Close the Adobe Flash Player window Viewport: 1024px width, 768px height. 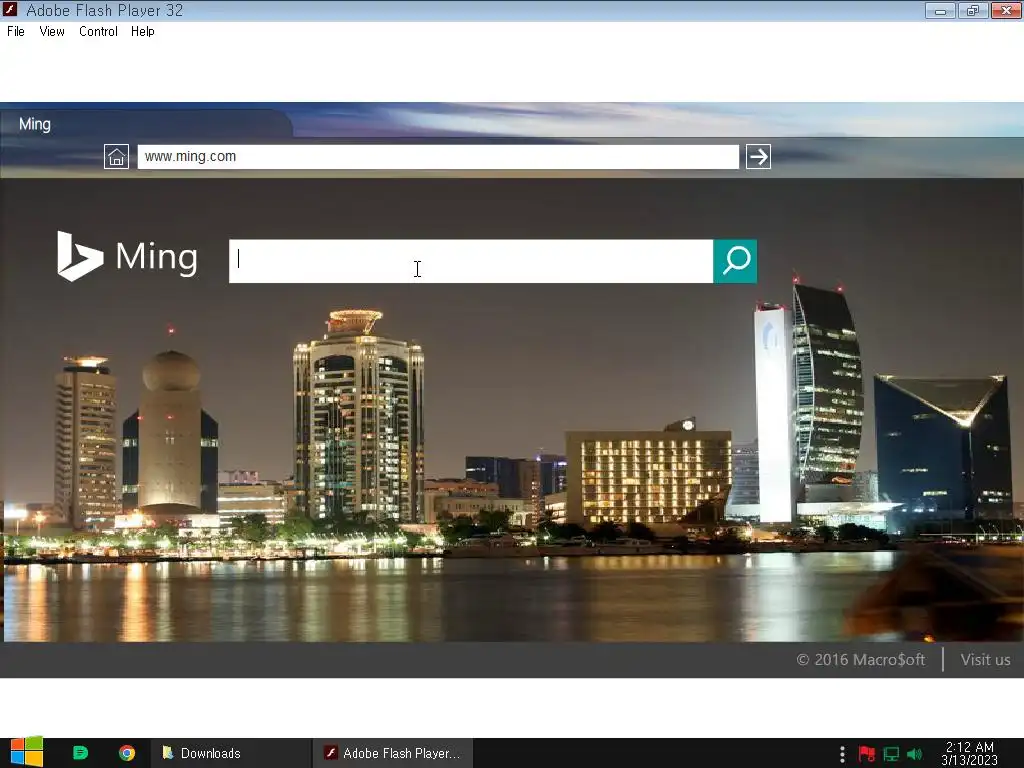1006,10
